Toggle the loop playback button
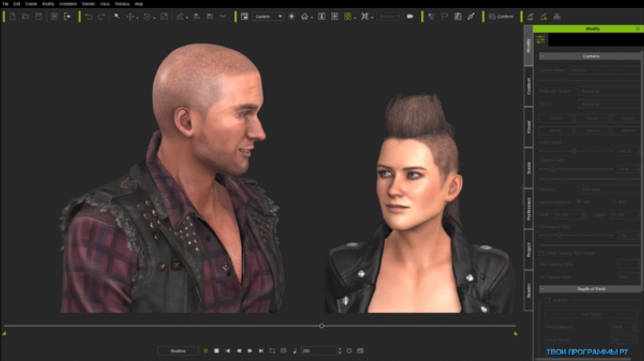The image size is (644, 361). point(272,351)
